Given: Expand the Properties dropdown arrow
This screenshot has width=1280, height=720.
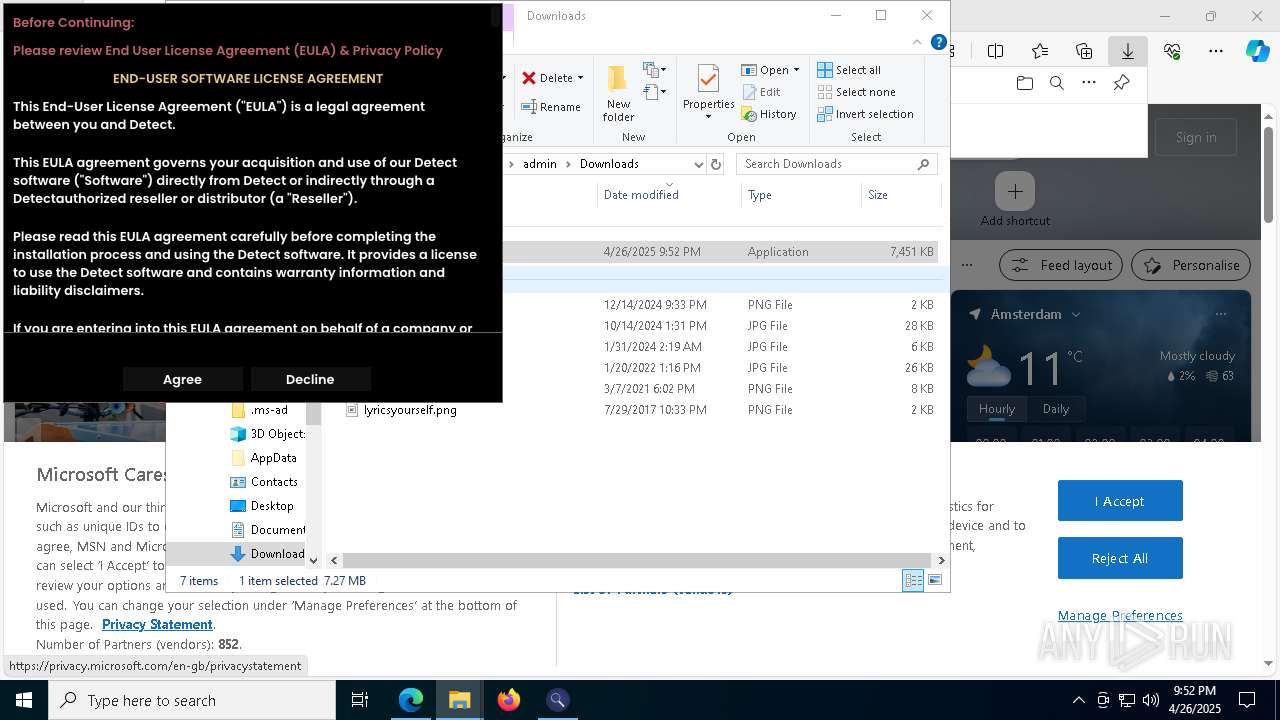Looking at the screenshot, I should (x=708, y=116).
